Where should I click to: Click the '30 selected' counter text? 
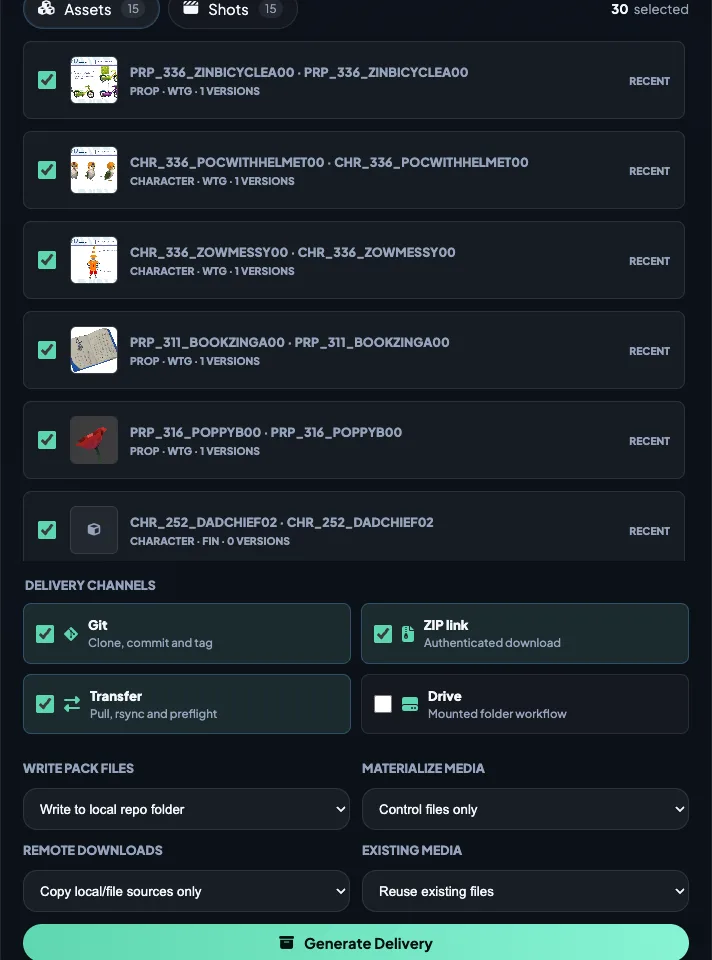(x=650, y=9)
